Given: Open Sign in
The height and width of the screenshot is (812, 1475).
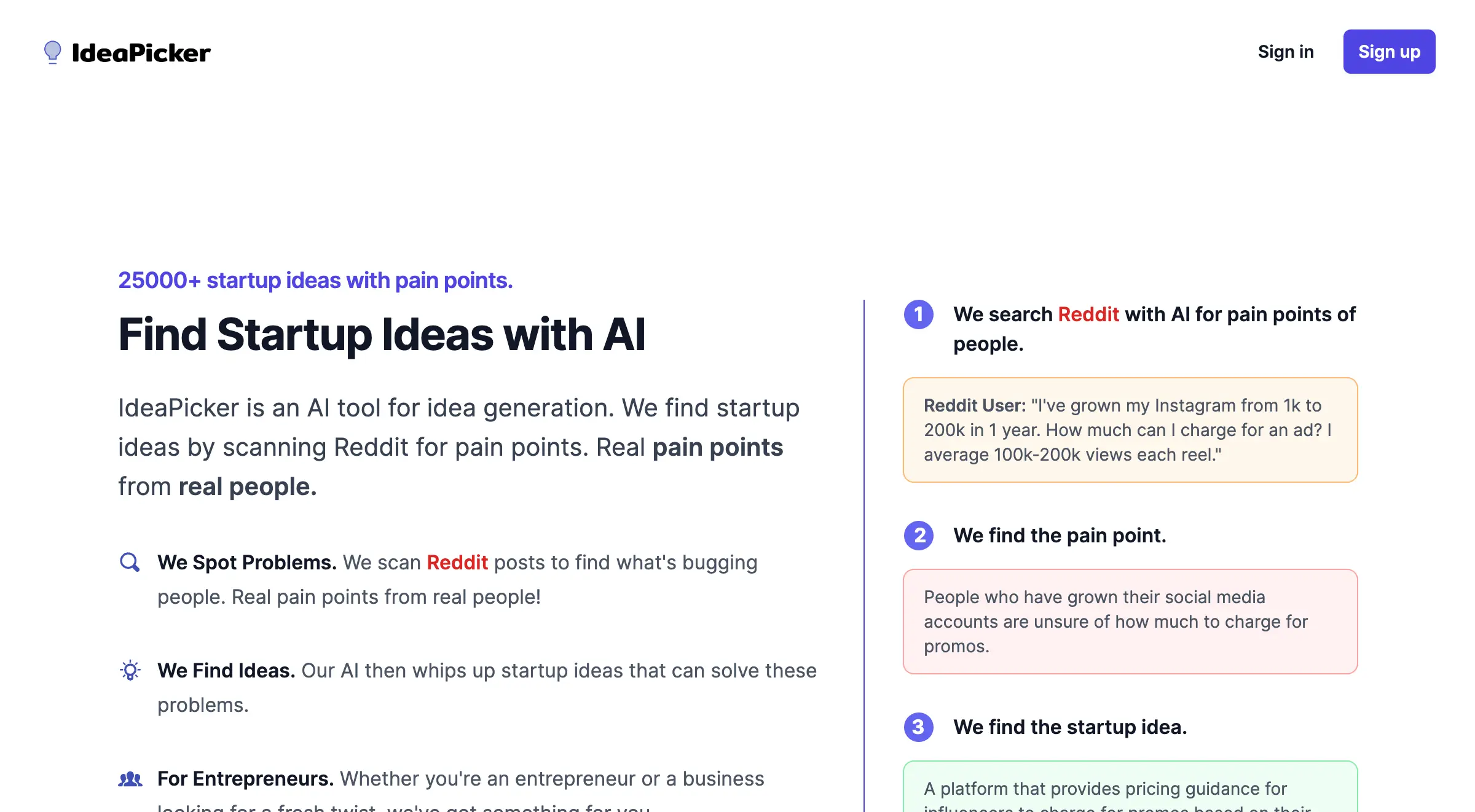Looking at the screenshot, I should pos(1286,52).
